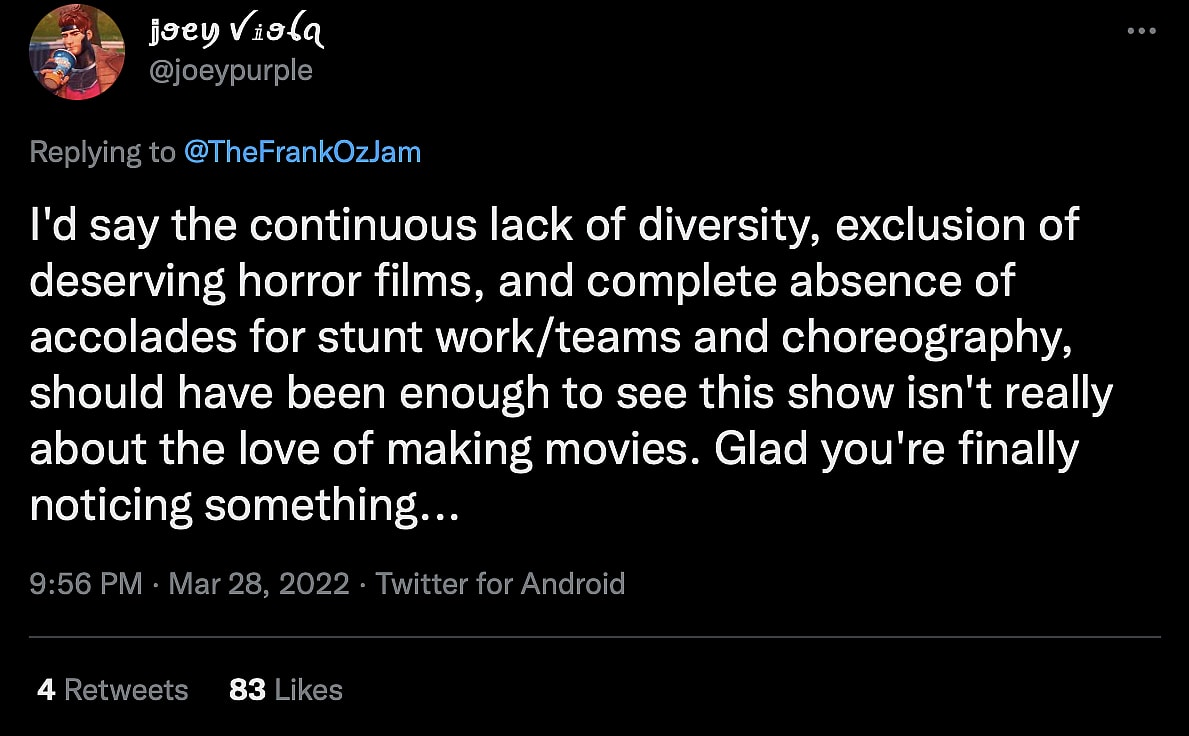Click the Mar 28, 2022 date
The width and height of the screenshot is (1189, 736).
pyautogui.click(x=259, y=583)
